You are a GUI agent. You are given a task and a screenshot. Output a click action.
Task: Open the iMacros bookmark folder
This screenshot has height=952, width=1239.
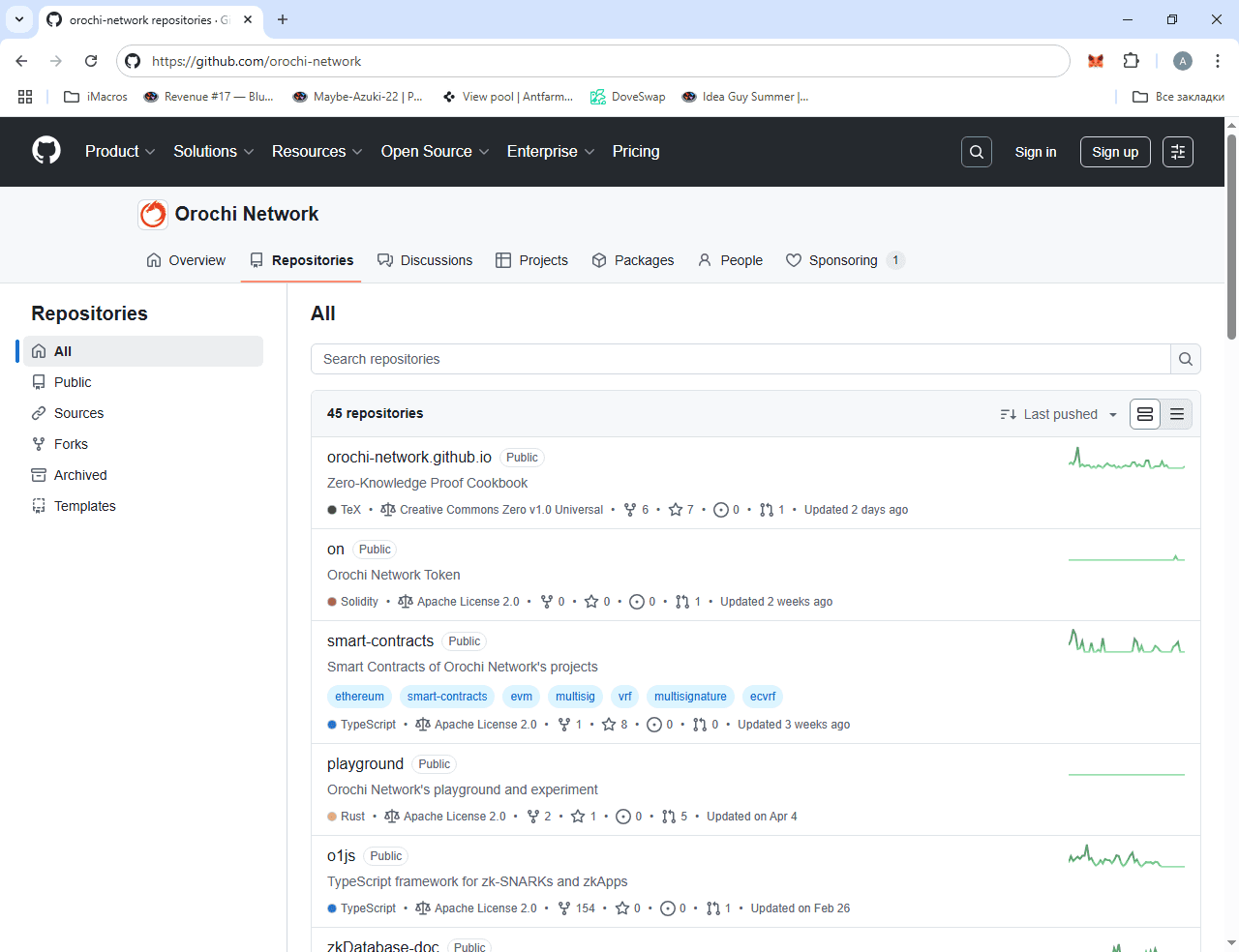(96, 97)
